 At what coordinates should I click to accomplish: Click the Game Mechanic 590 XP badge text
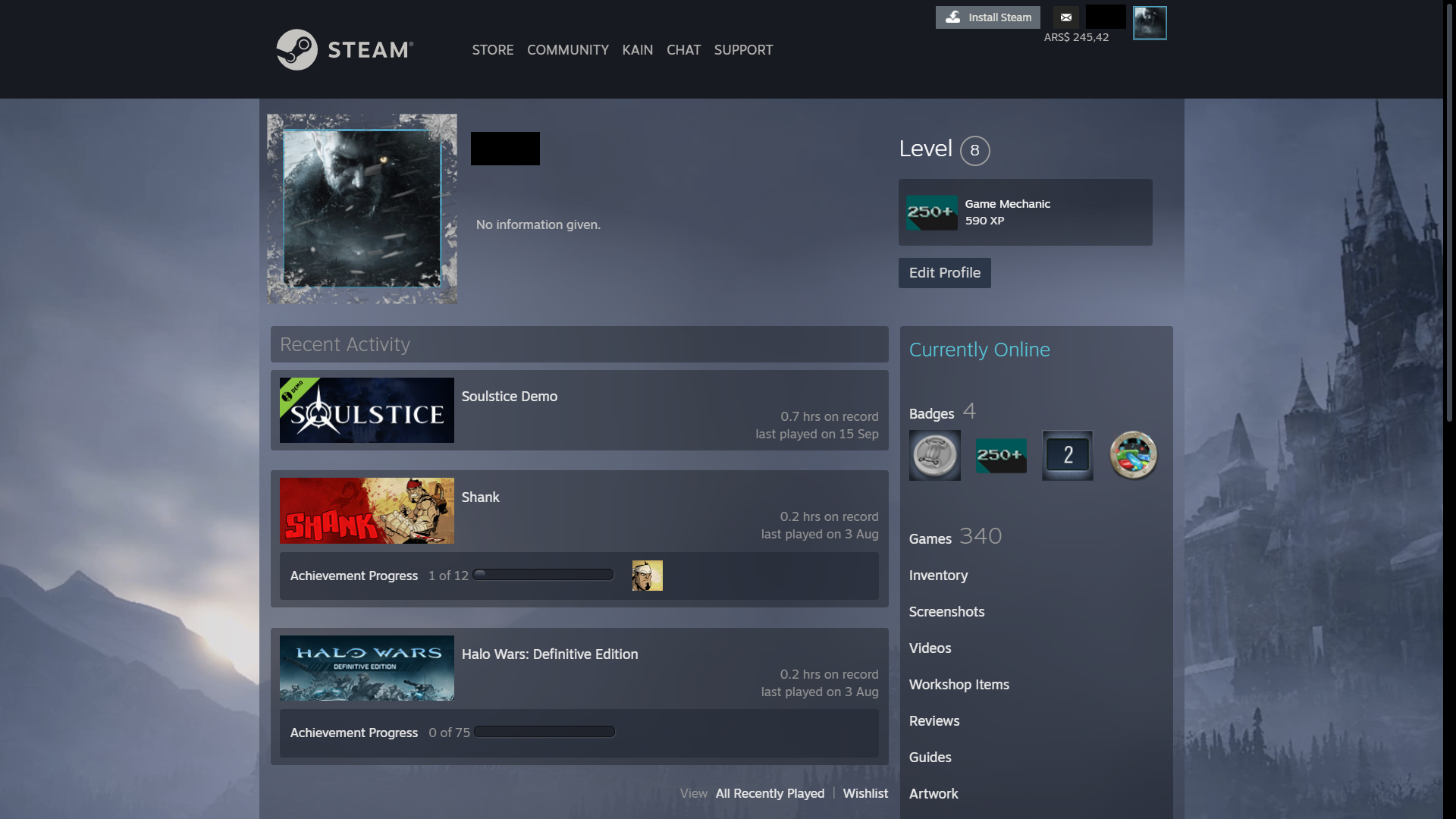[x=1008, y=212]
